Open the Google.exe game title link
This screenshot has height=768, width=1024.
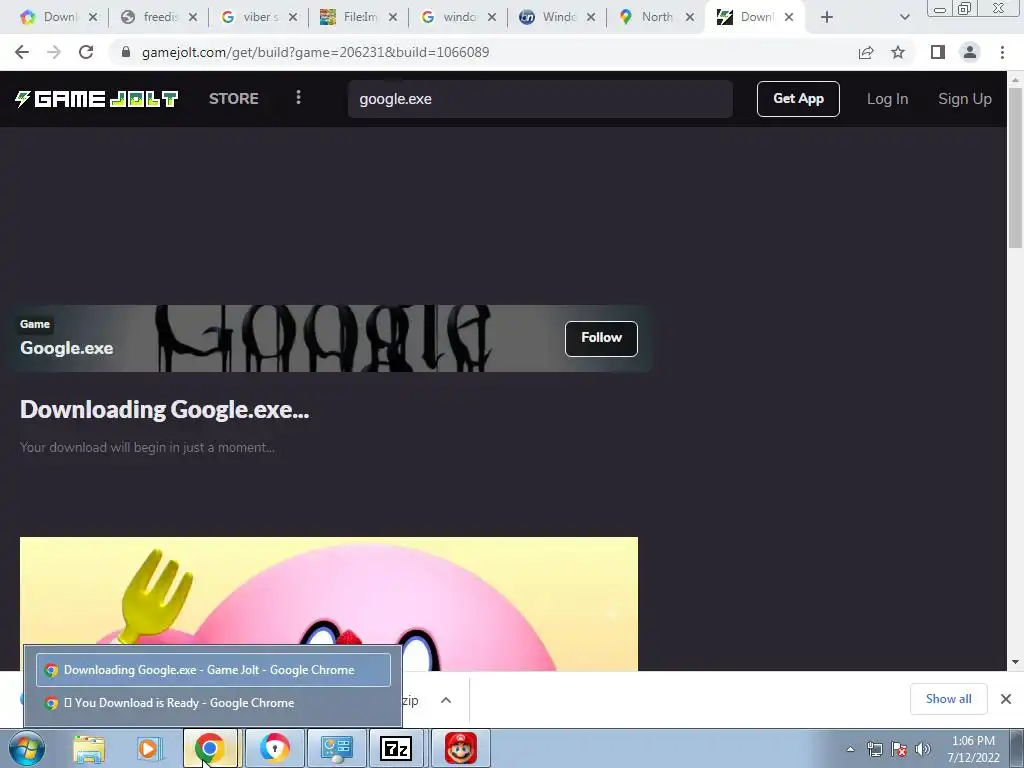pos(67,348)
